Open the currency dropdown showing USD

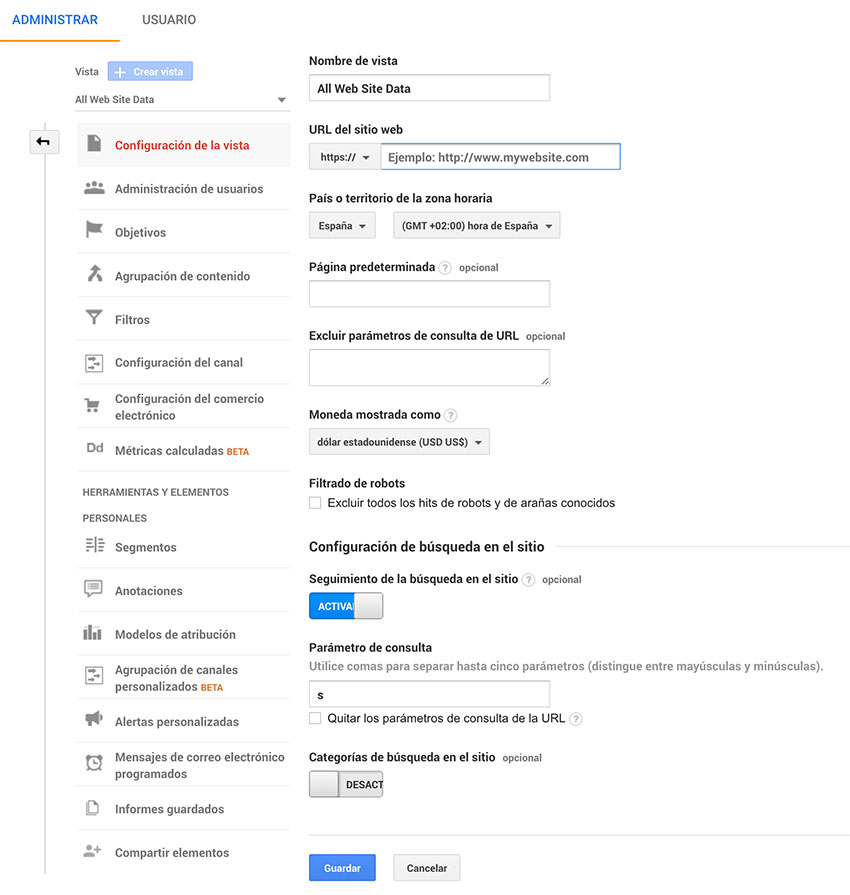click(x=399, y=442)
